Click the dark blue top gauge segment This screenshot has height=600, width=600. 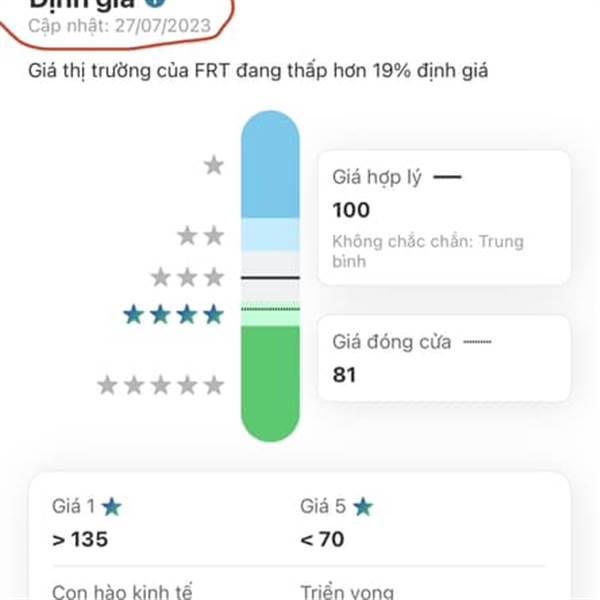(x=270, y=165)
